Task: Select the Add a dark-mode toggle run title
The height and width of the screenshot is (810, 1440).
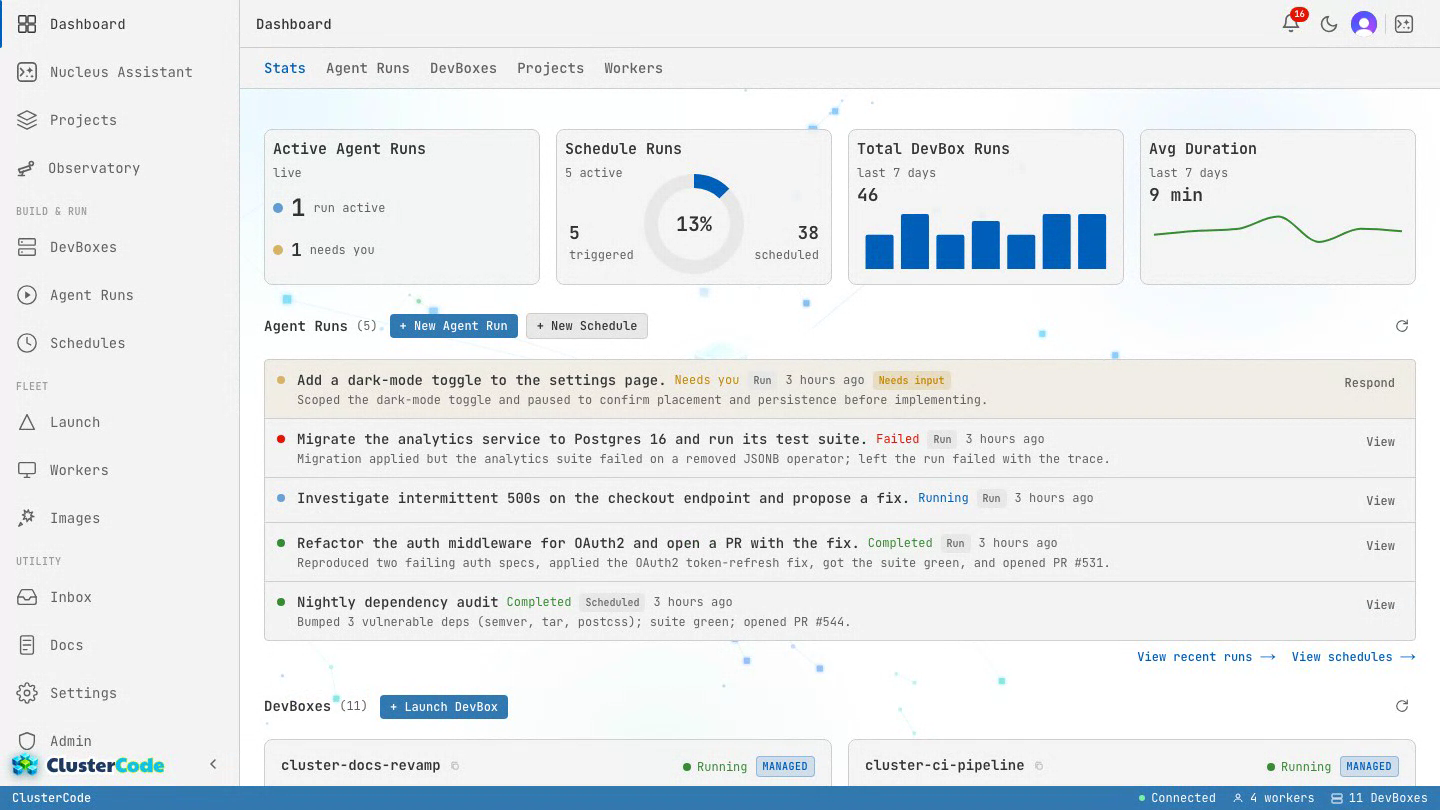Action: click(481, 380)
